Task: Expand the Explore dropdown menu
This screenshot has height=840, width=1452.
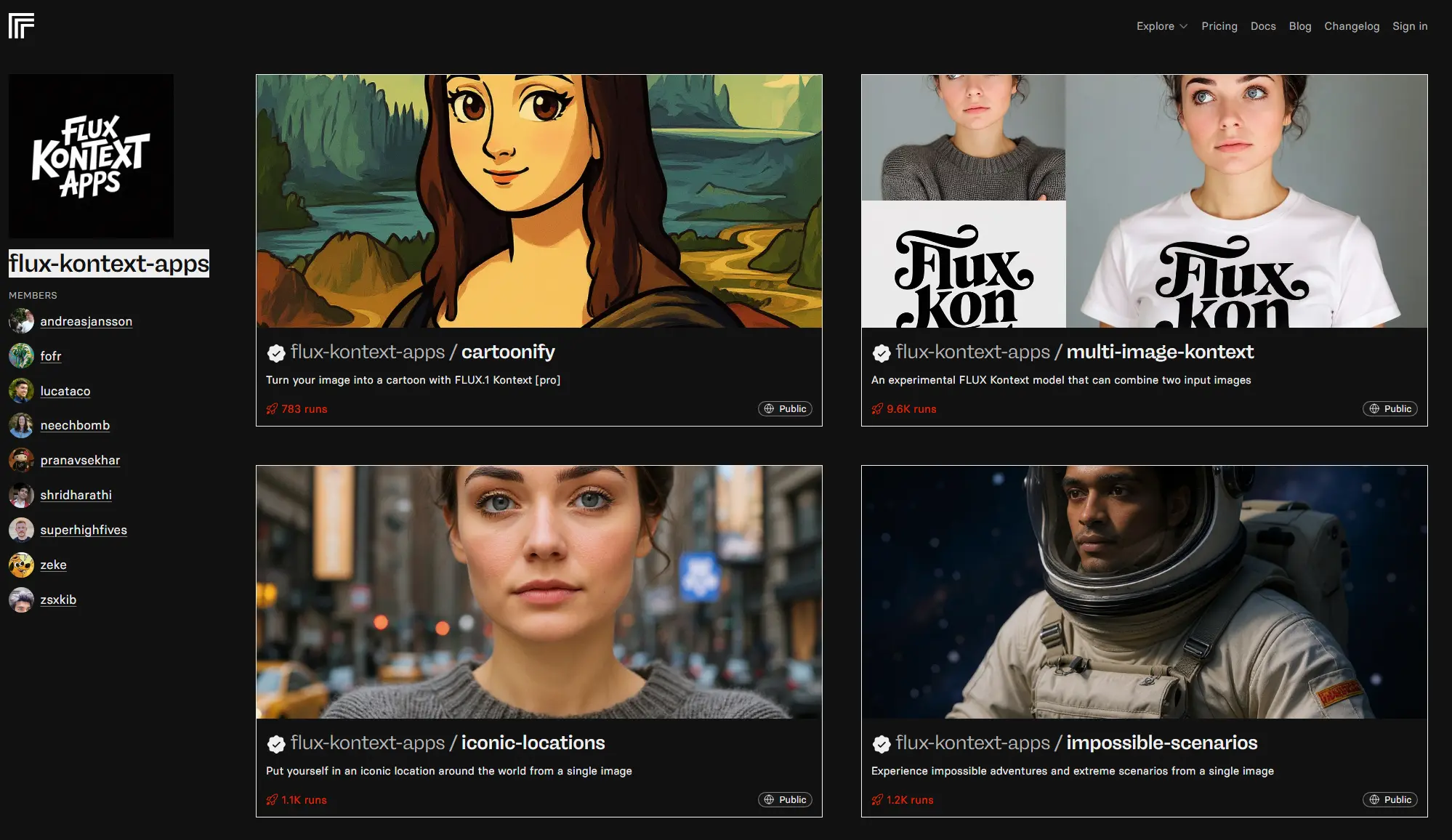Action: pos(1155,26)
